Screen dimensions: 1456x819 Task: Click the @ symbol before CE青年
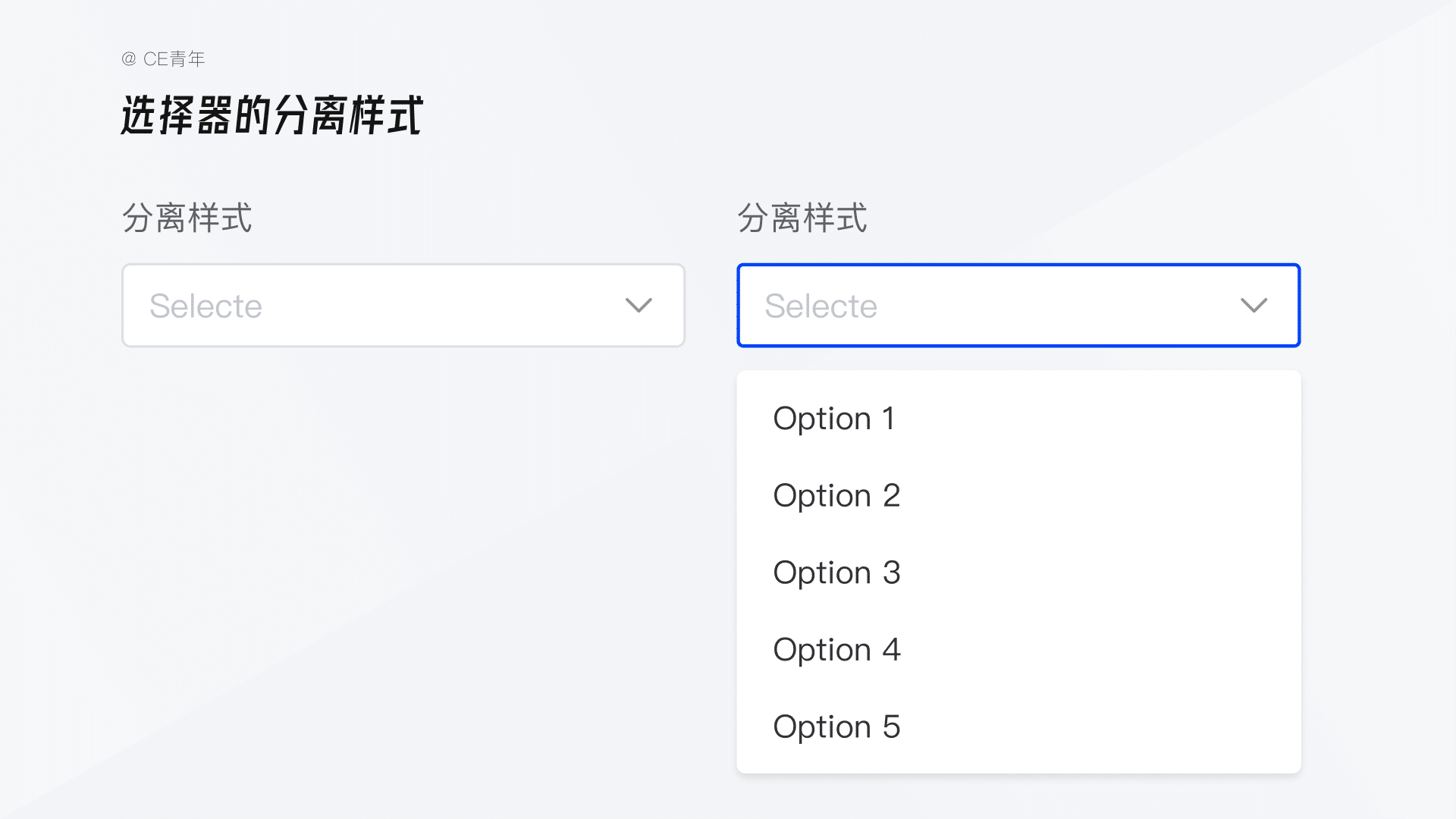coord(129,59)
